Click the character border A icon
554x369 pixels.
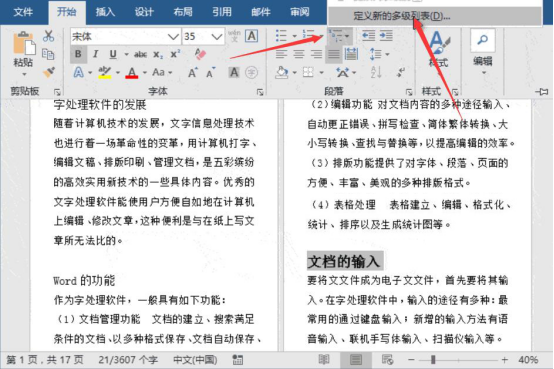coord(252,36)
